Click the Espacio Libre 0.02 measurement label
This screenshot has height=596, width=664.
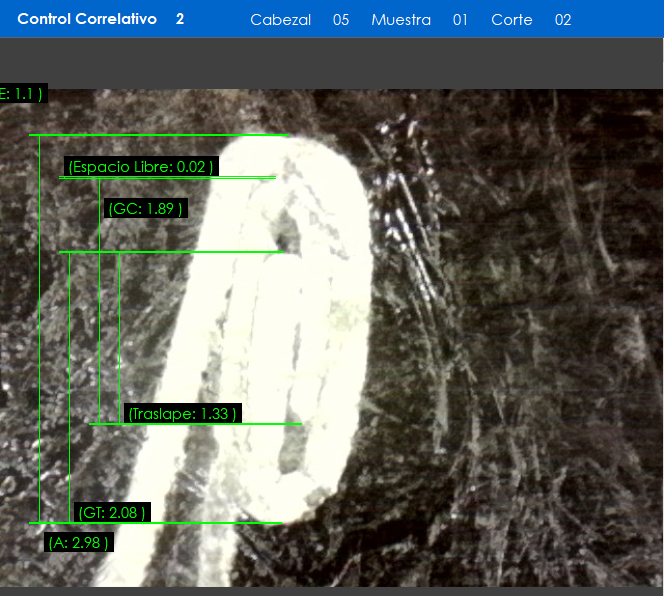[141, 167]
